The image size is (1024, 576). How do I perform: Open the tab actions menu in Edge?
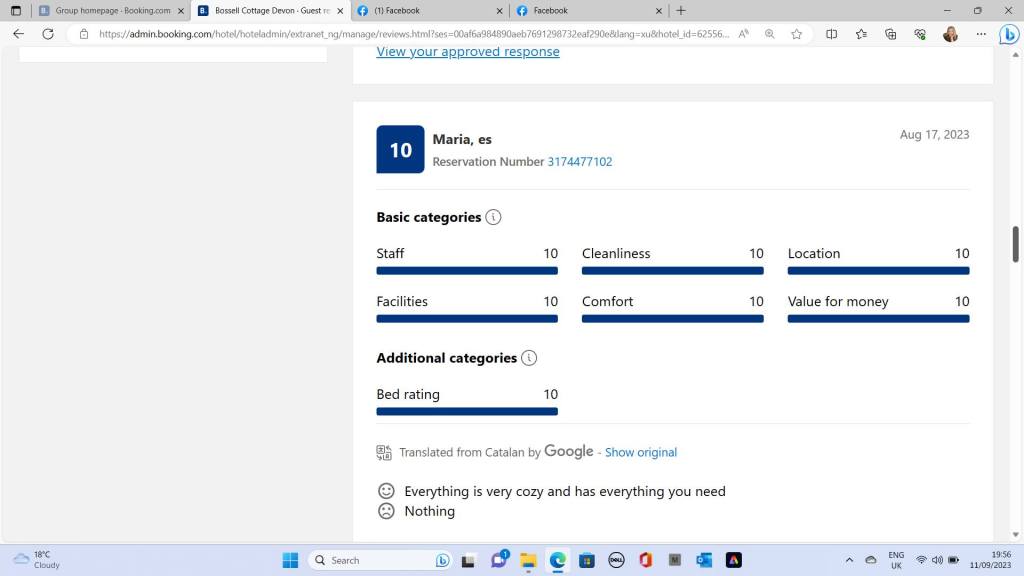[15, 10]
